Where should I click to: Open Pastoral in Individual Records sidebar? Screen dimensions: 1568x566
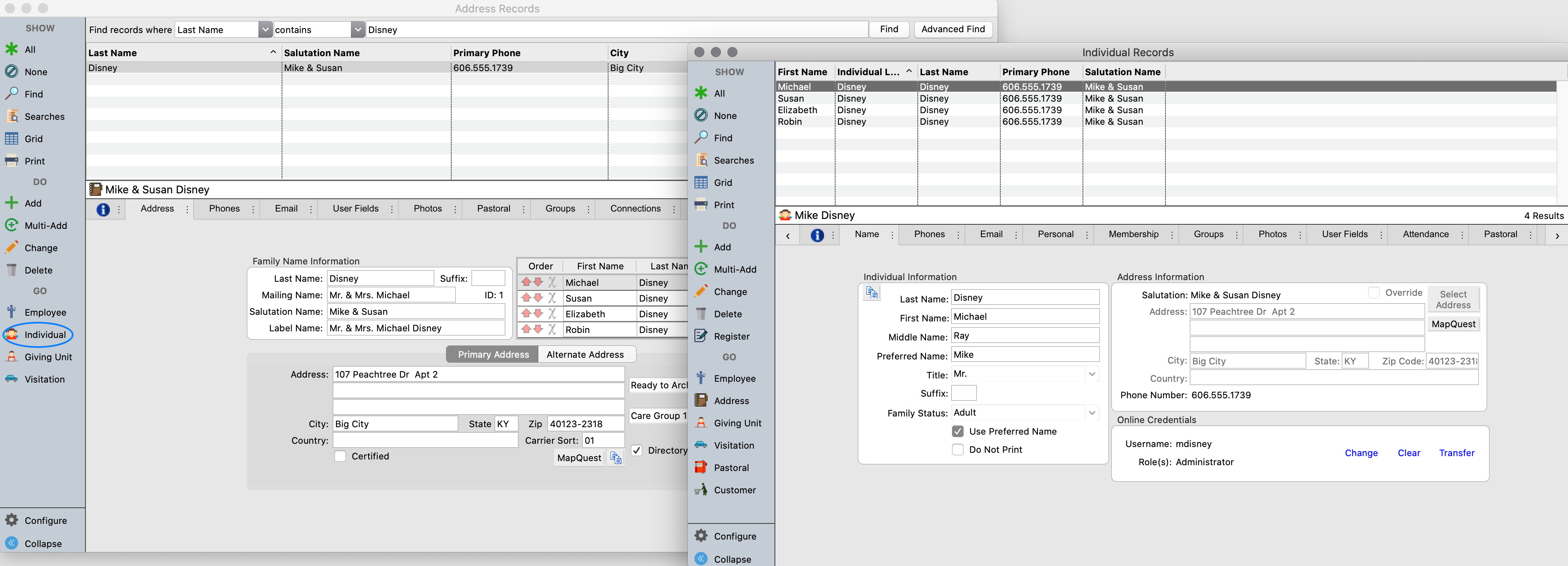[x=730, y=467]
